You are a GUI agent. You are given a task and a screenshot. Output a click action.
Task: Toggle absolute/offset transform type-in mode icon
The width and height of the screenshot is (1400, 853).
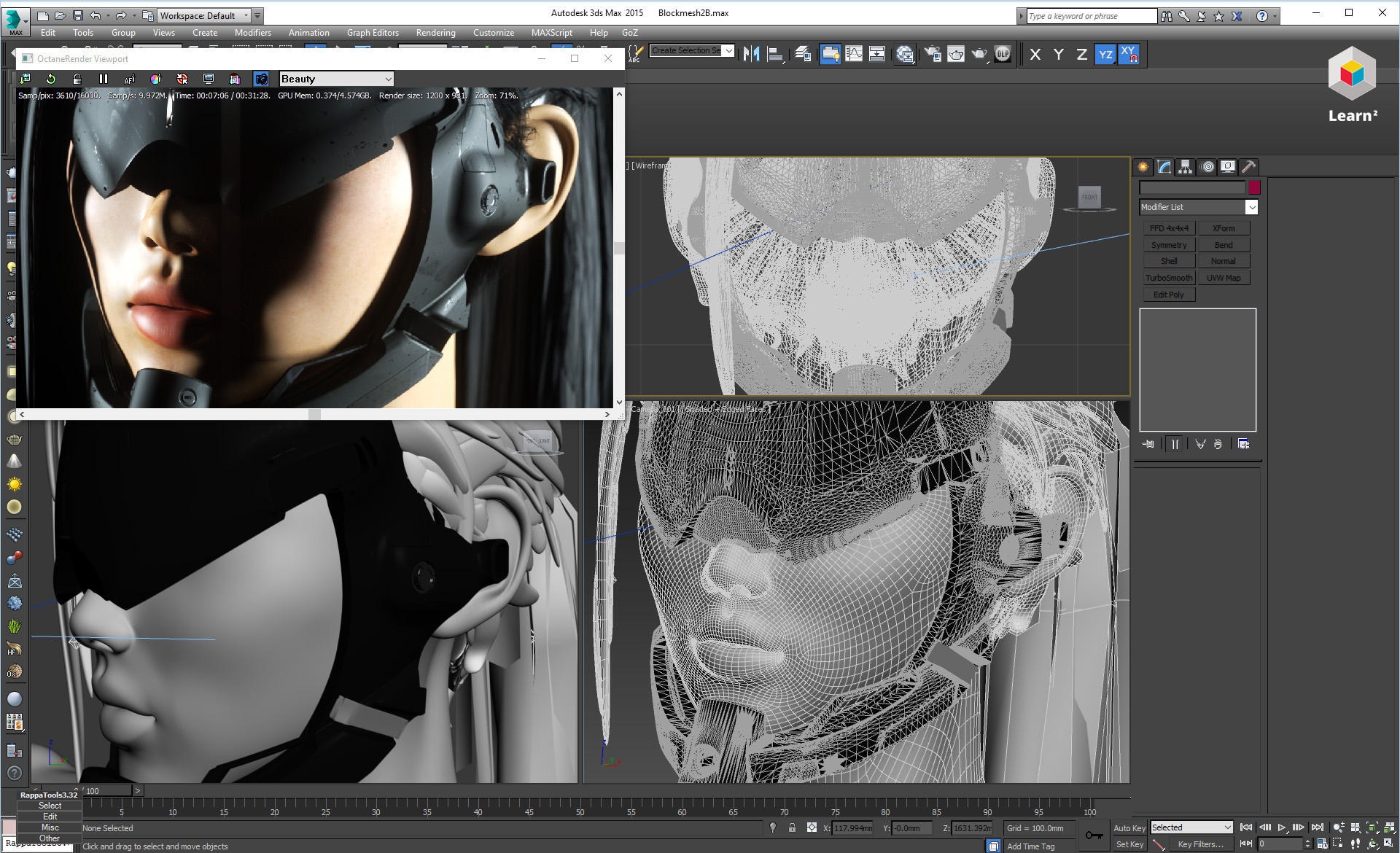pyautogui.click(x=812, y=828)
